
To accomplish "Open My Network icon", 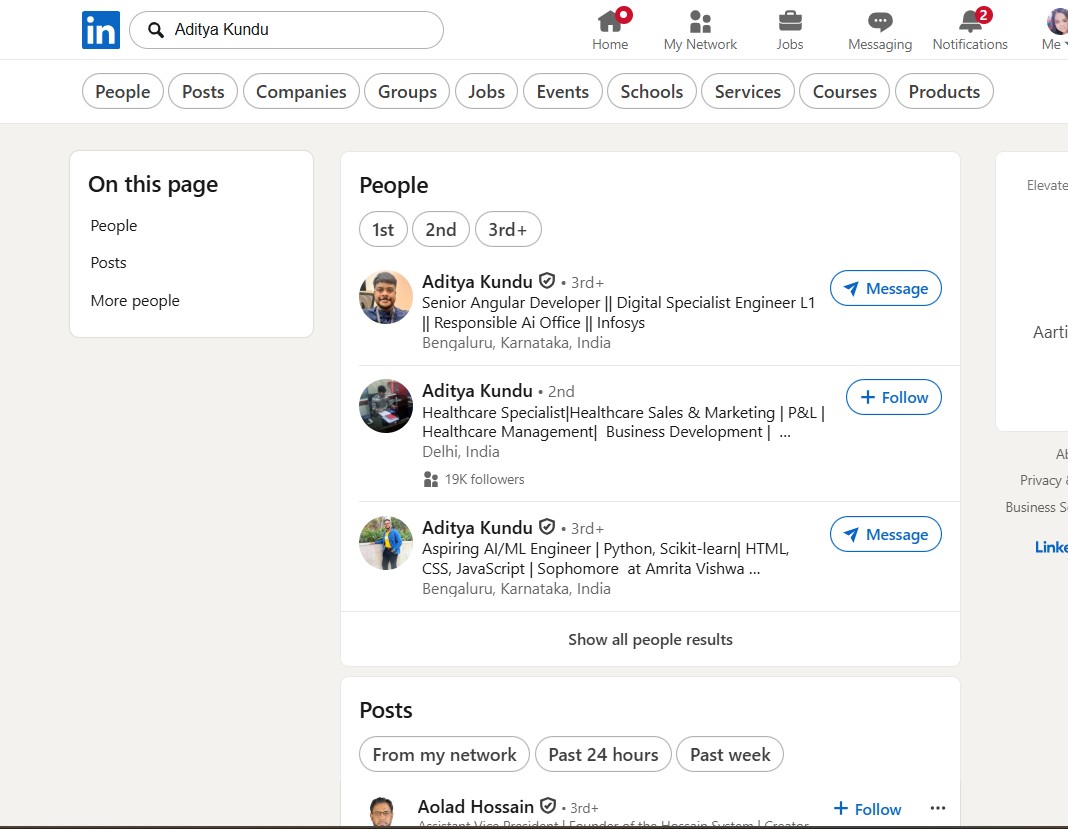I will 700,21.
